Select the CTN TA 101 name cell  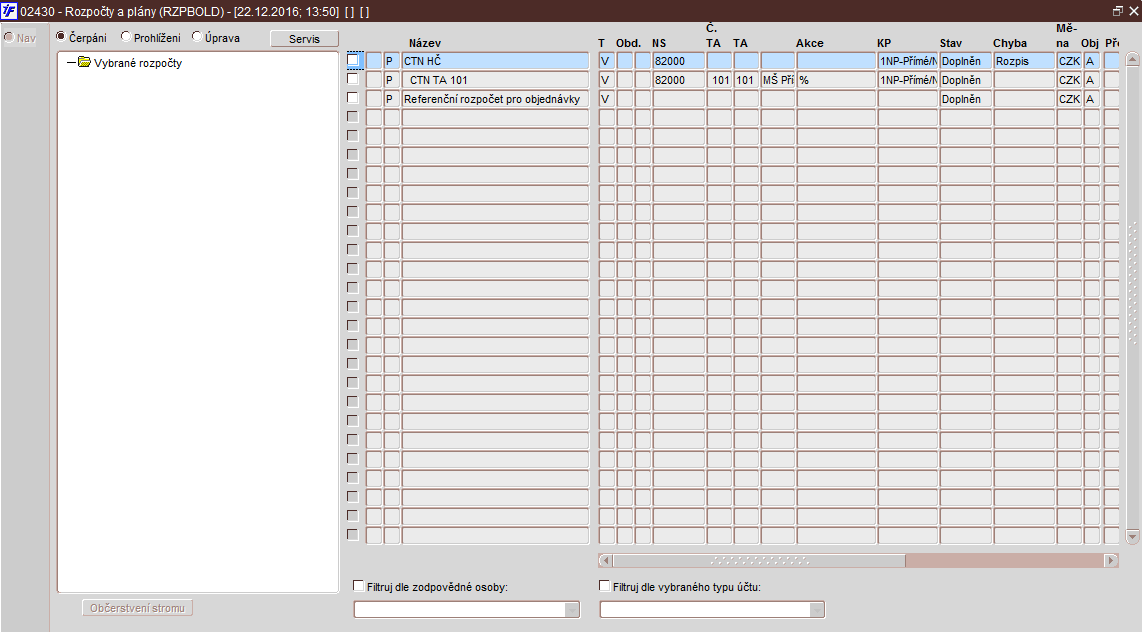click(x=495, y=80)
